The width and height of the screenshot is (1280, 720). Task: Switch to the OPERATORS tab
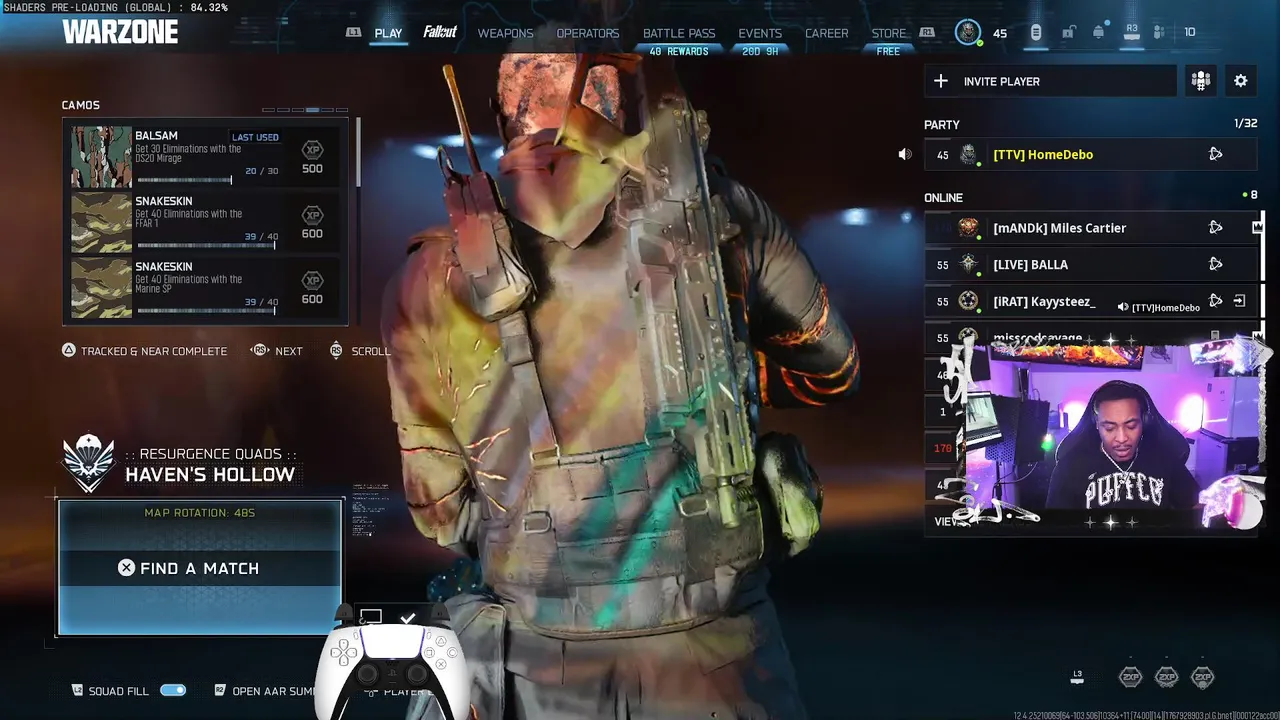pos(588,33)
